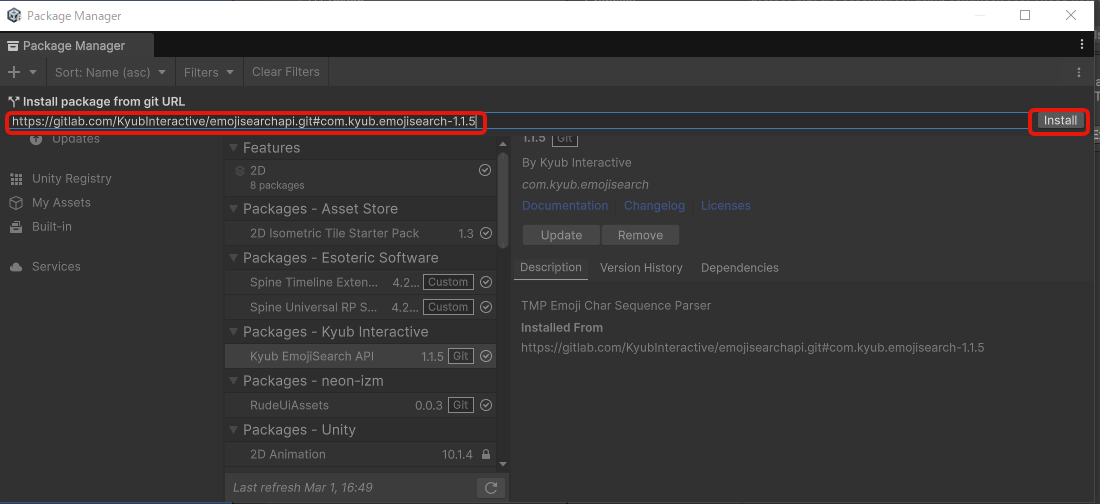This screenshot has width=1100, height=504.
Task: Select the Spine Timeline Extensions package
Action: [x=361, y=282]
